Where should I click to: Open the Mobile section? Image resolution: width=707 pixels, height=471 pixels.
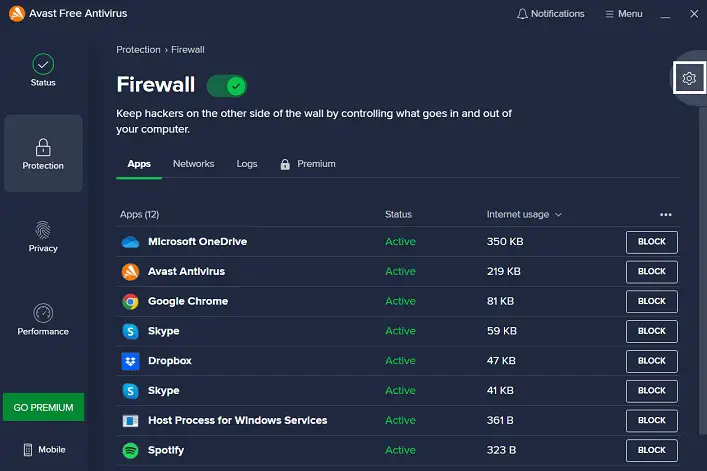point(44,449)
